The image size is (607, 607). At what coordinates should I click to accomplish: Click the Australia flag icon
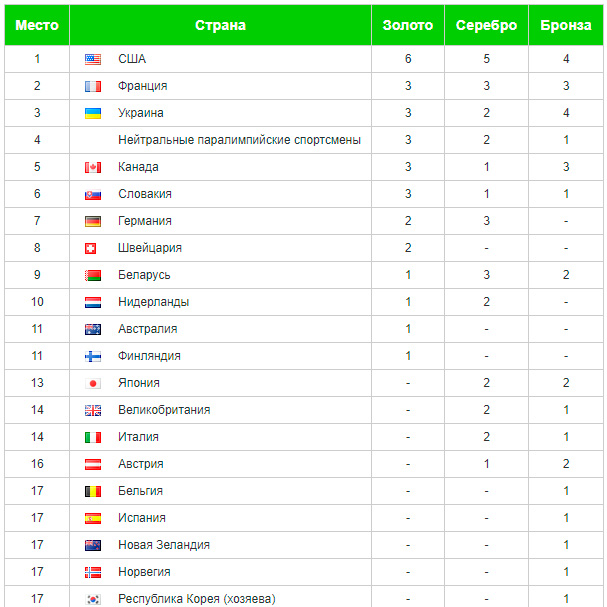93,329
